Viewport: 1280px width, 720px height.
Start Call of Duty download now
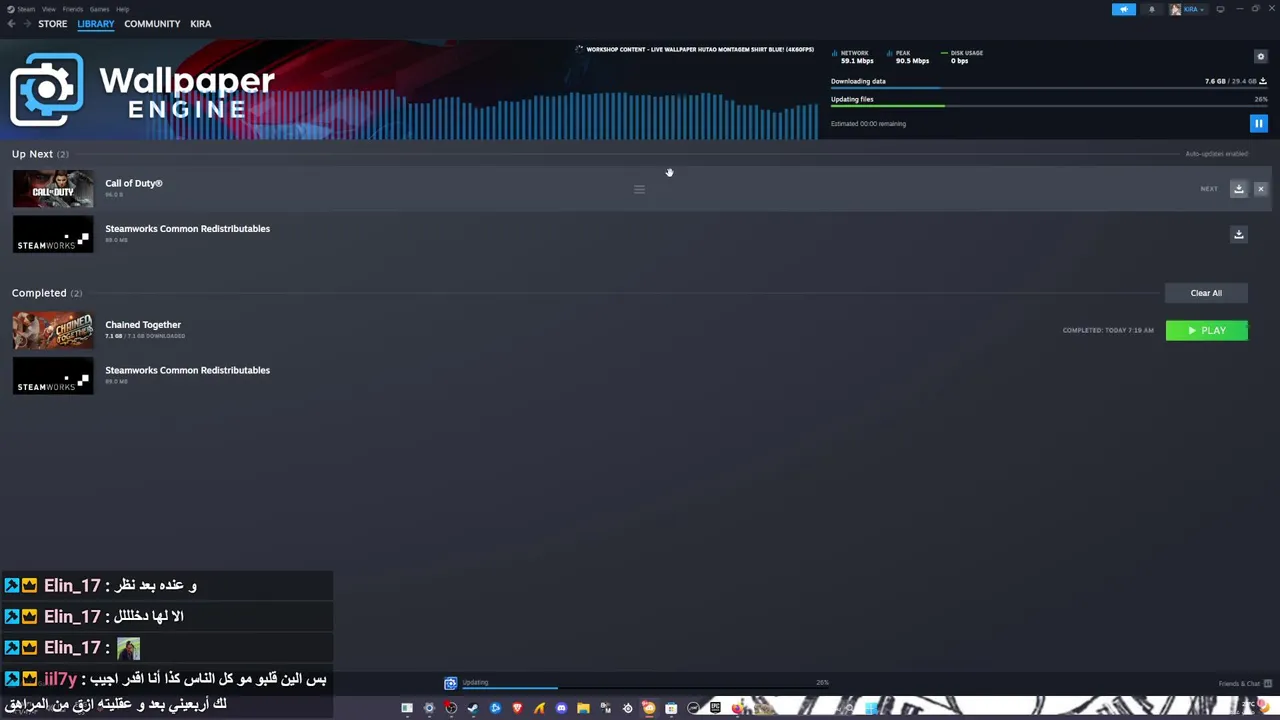[1238, 188]
